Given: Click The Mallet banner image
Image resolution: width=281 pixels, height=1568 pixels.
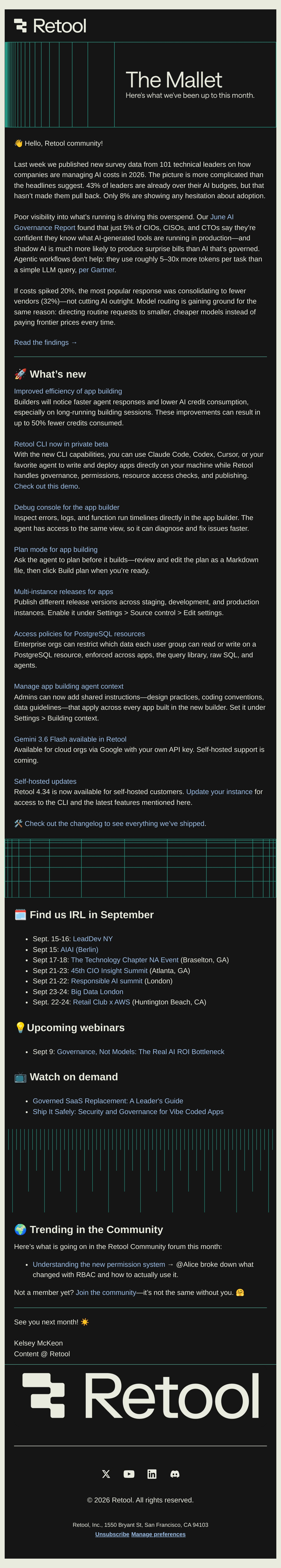Looking at the screenshot, I should click(140, 85).
